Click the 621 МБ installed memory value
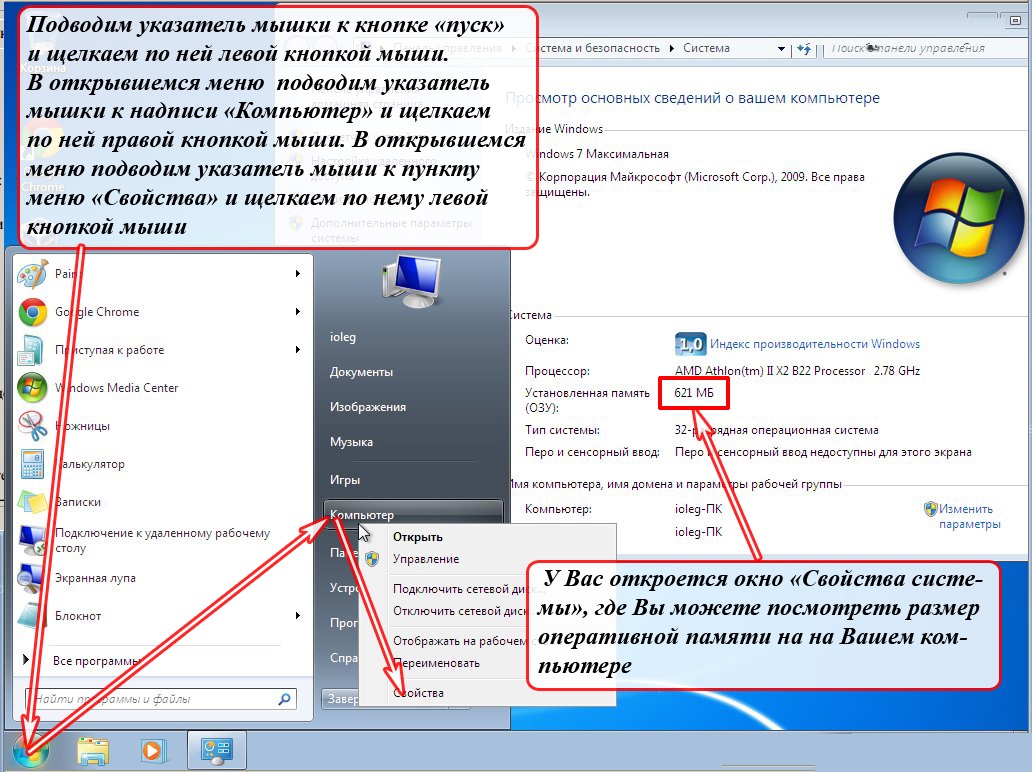This screenshot has height=772, width=1032. point(694,394)
